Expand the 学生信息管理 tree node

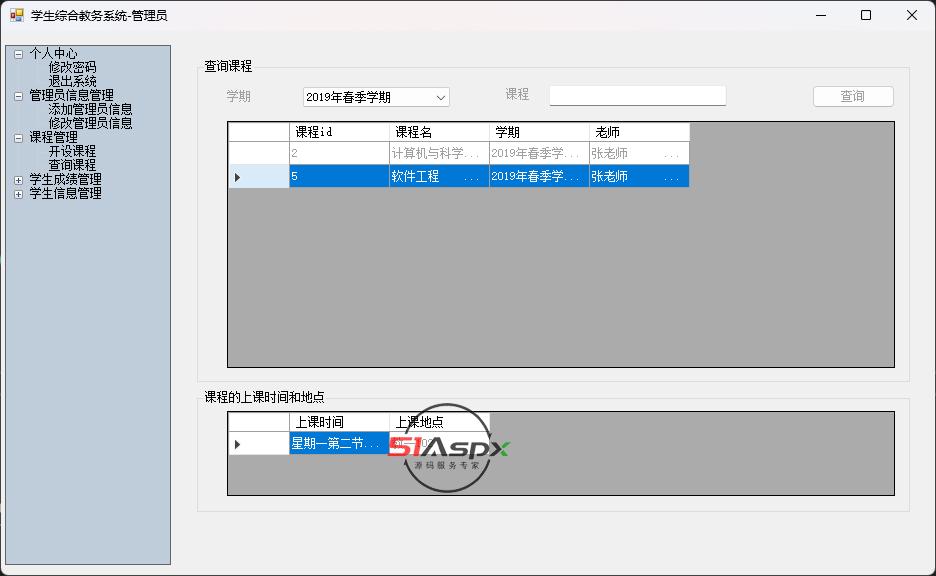pyautogui.click(x=19, y=194)
